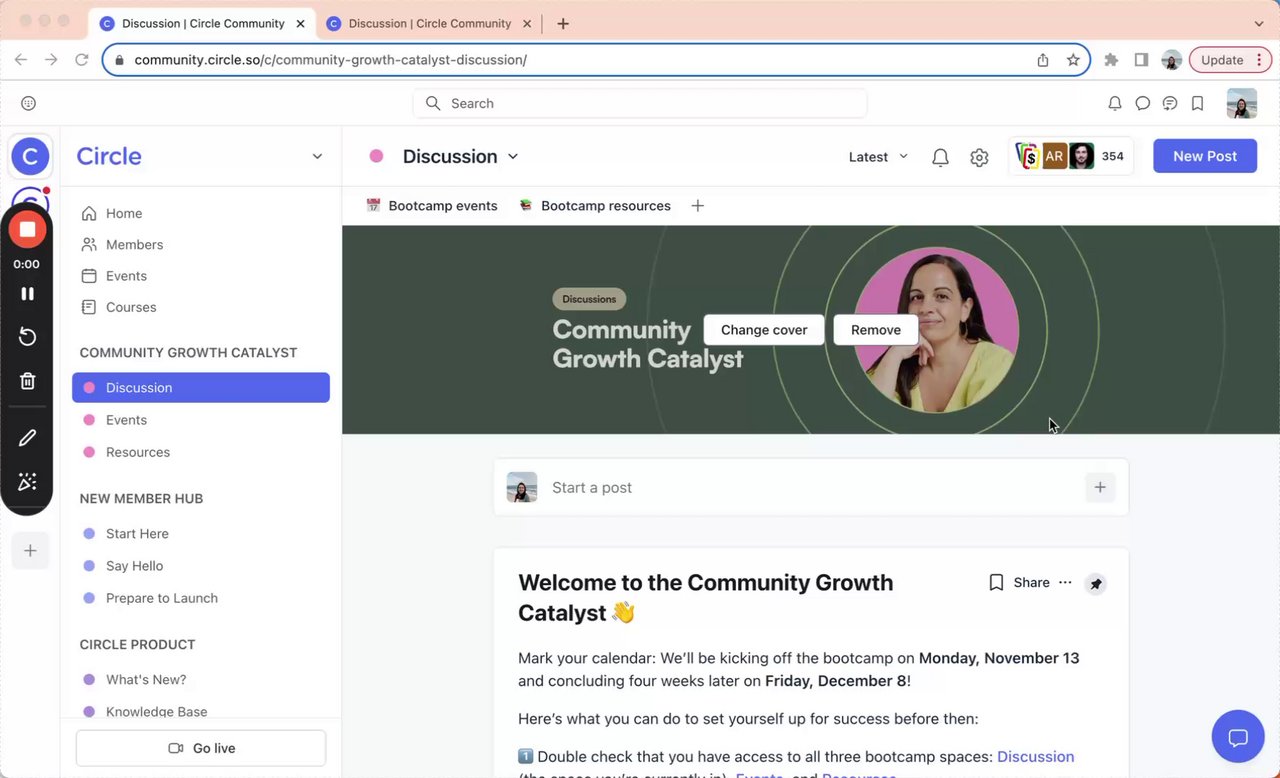The image size is (1280, 778).
Task: Bookmark the Welcome post
Action: click(x=996, y=582)
